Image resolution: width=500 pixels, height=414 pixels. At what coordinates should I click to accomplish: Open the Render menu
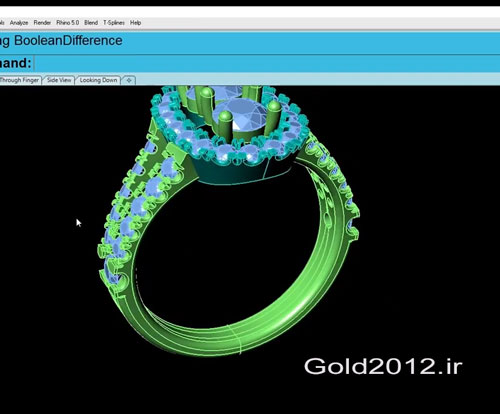[42, 23]
